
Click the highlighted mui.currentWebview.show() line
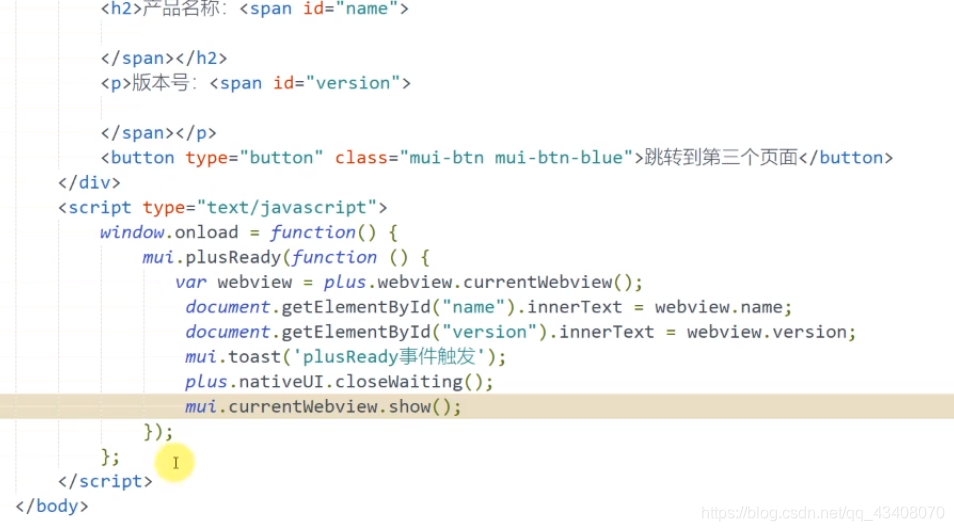click(x=477, y=406)
